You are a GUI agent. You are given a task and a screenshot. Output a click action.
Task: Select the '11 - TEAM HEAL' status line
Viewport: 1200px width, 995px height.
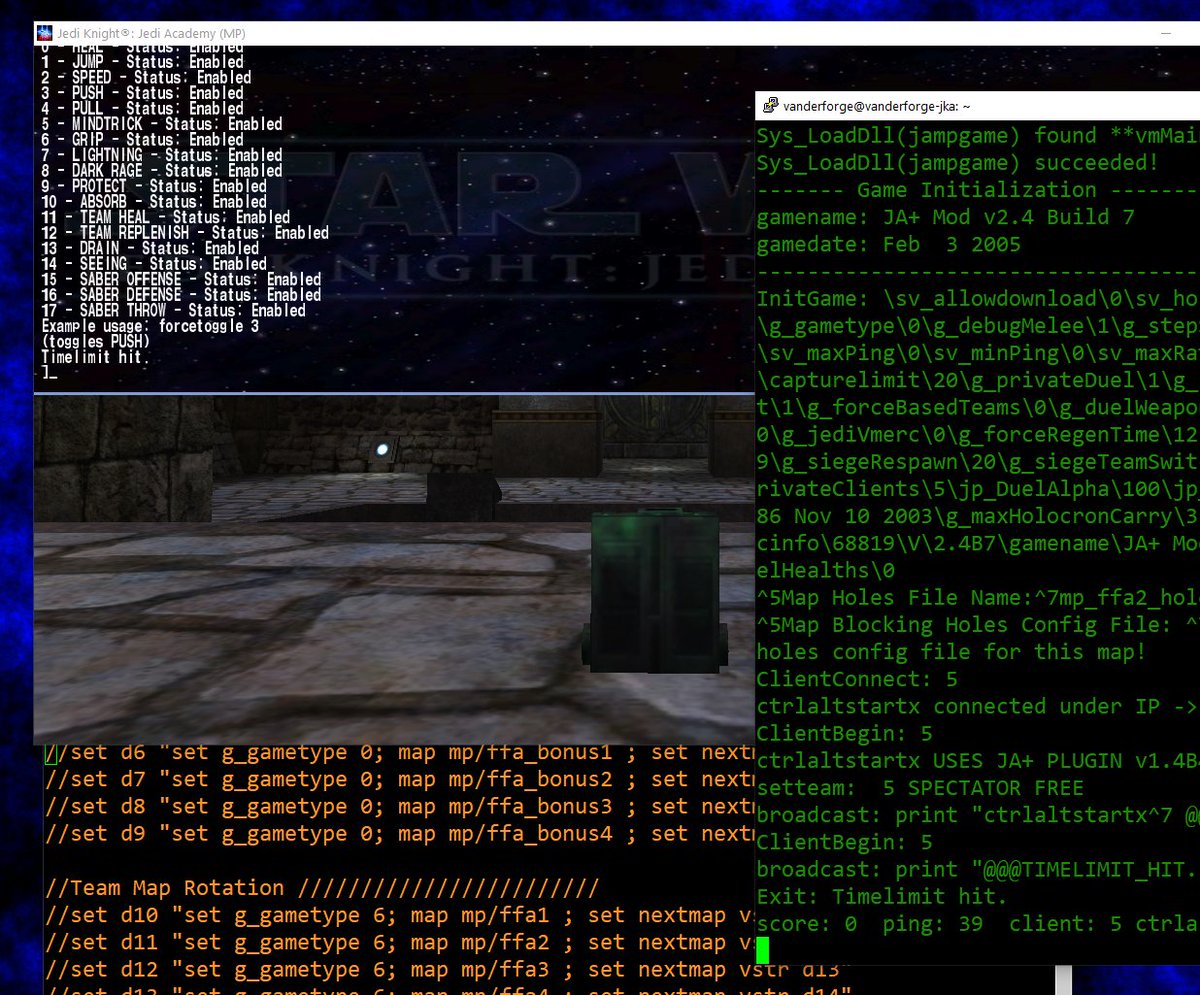(166, 217)
